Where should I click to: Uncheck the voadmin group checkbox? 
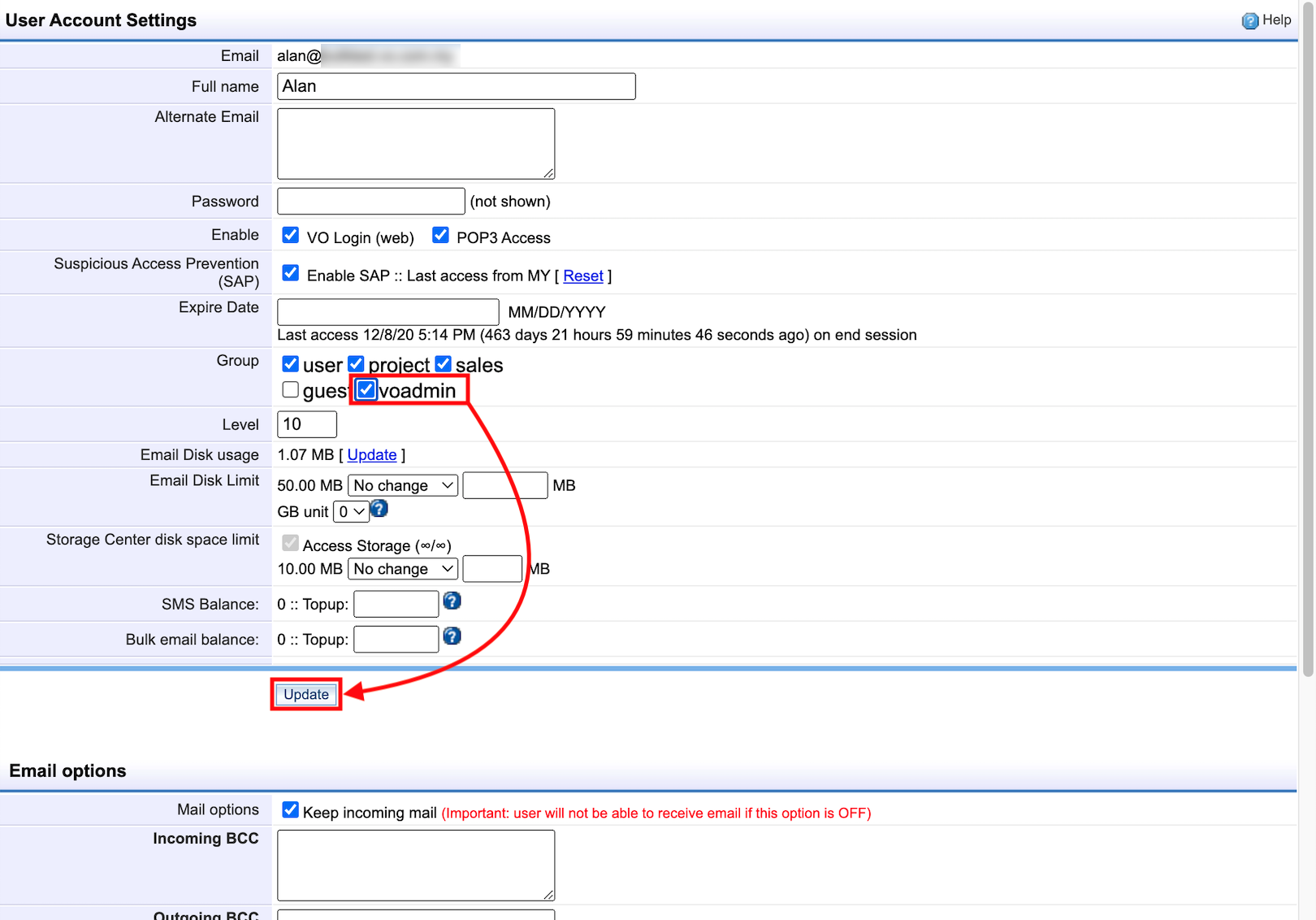(x=366, y=390)
